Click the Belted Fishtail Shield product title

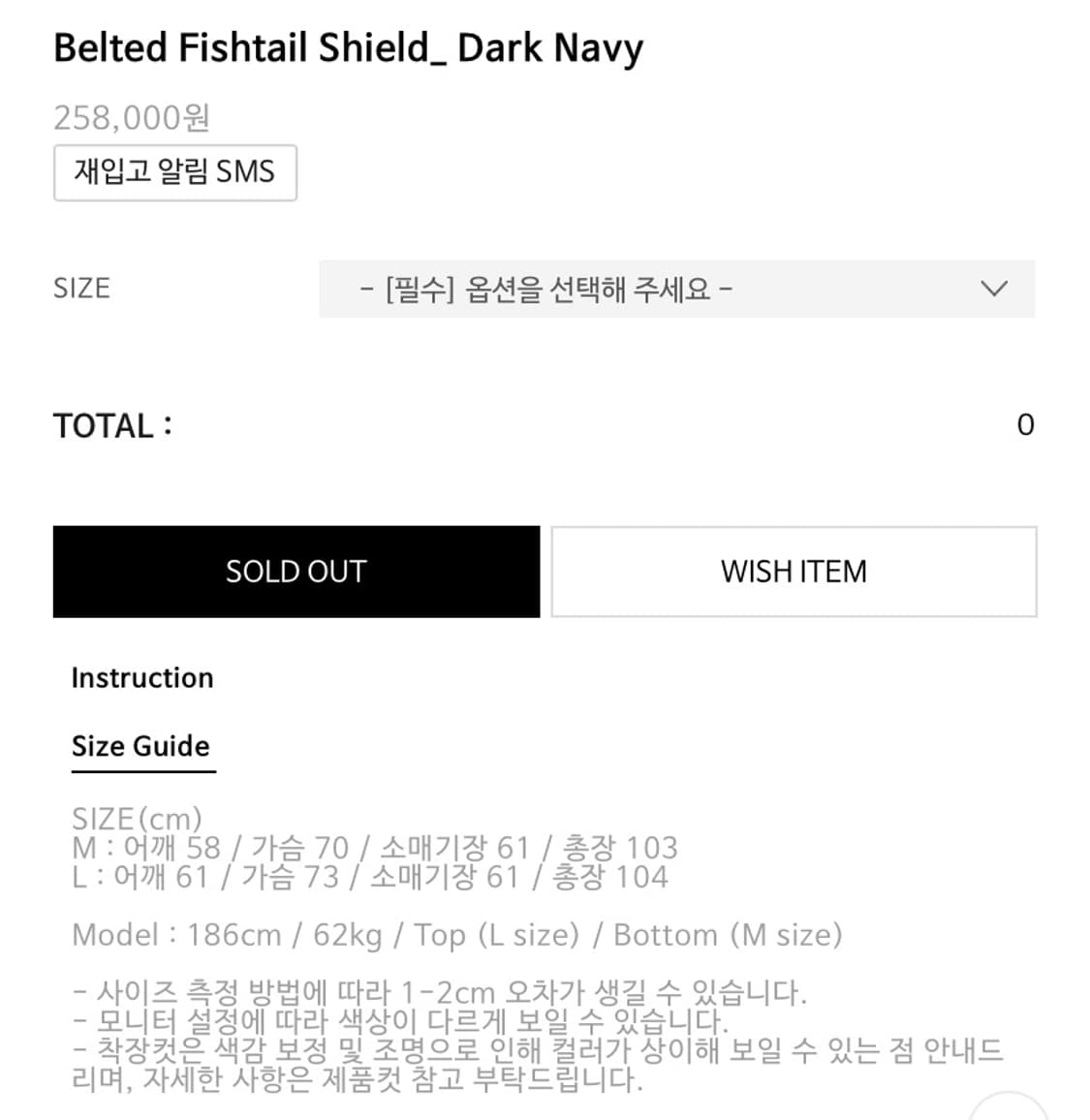point(348,48)
